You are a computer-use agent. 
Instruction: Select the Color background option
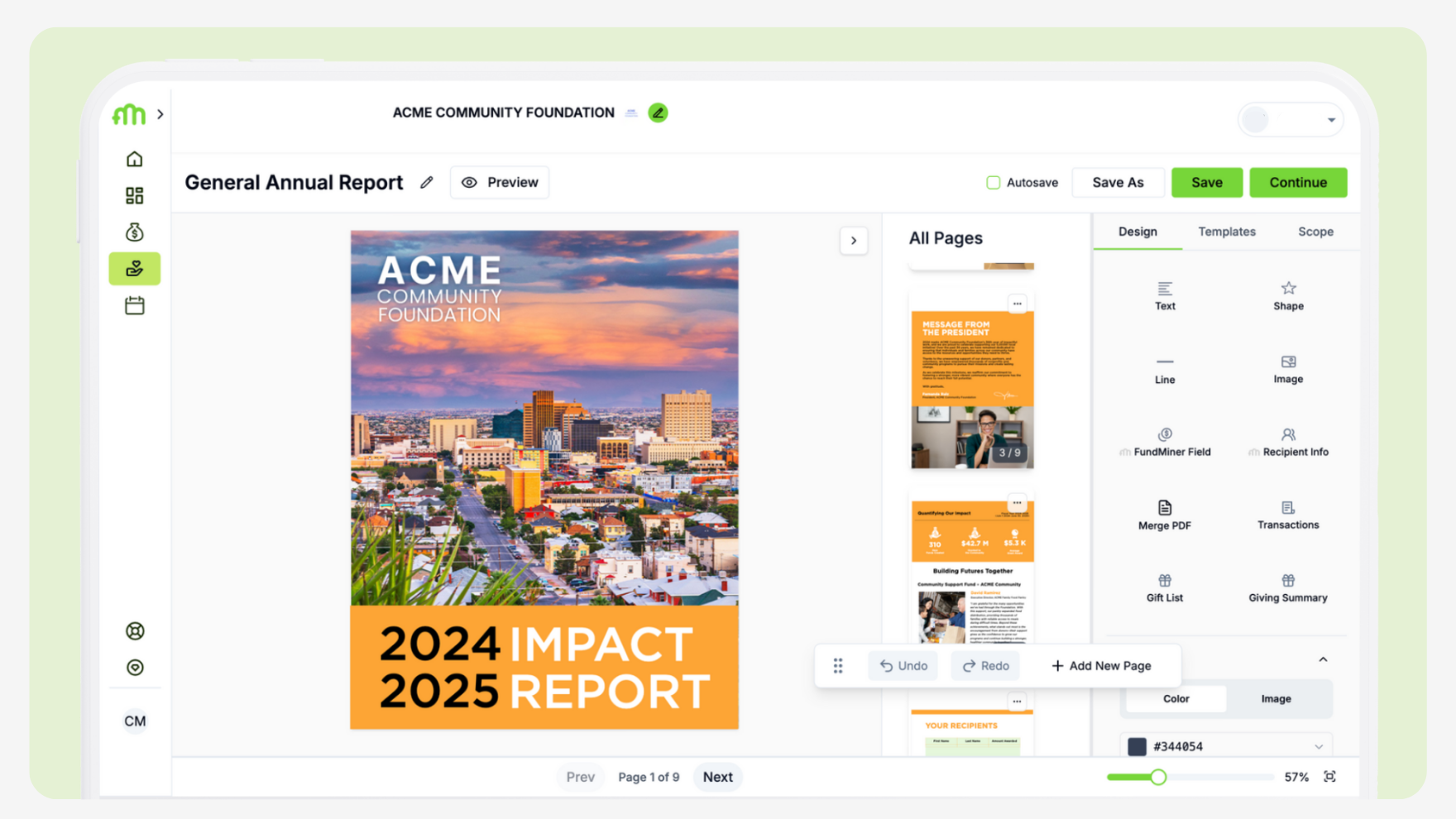[1176, 699]
